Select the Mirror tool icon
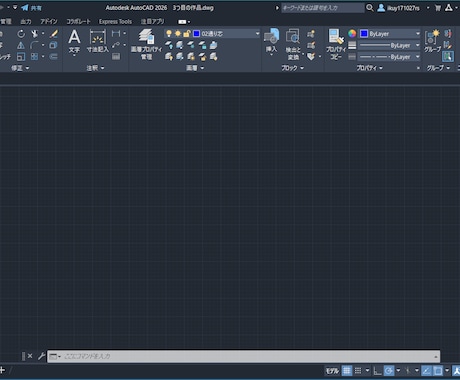This screenshot has width=460, height=380. coord(21,45)
